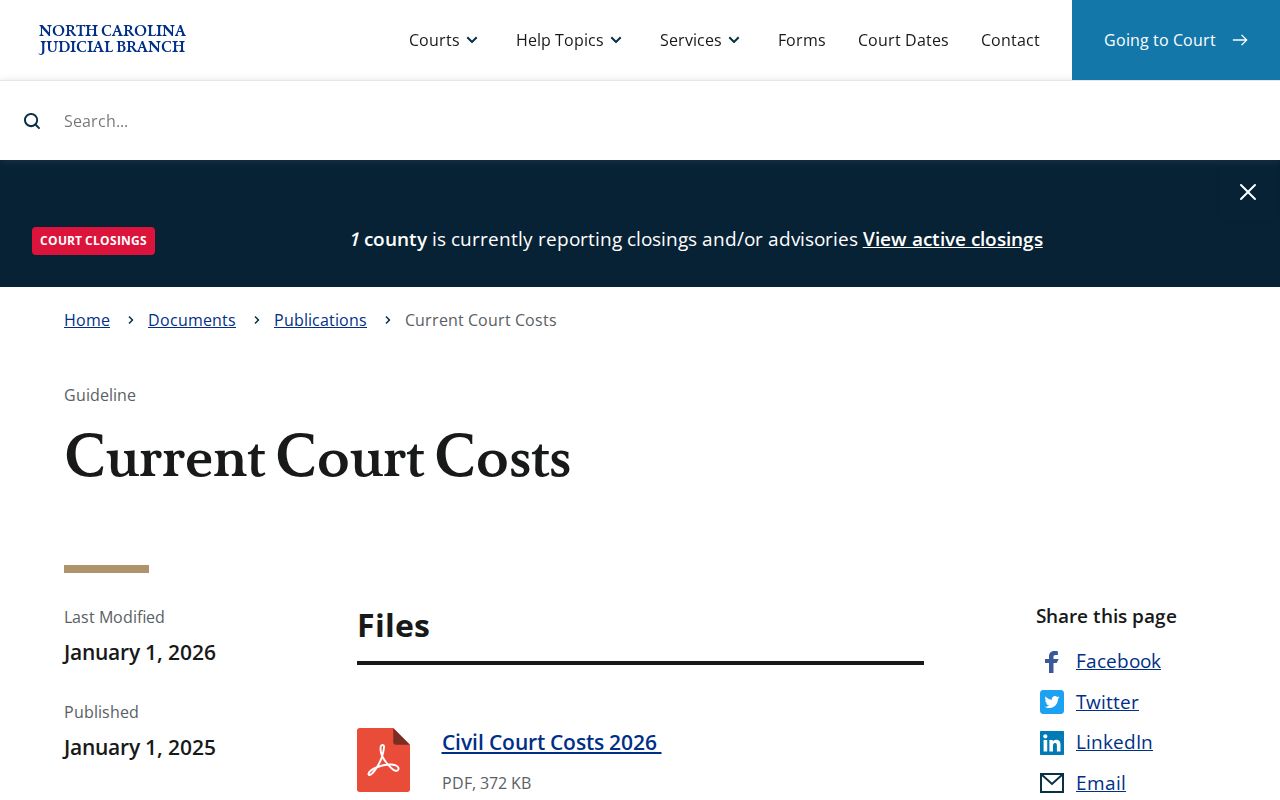Click the LinkedIn text link
Viewport: 1280px width, 800px height.
pyautogui.click(x=1114, y=742)
